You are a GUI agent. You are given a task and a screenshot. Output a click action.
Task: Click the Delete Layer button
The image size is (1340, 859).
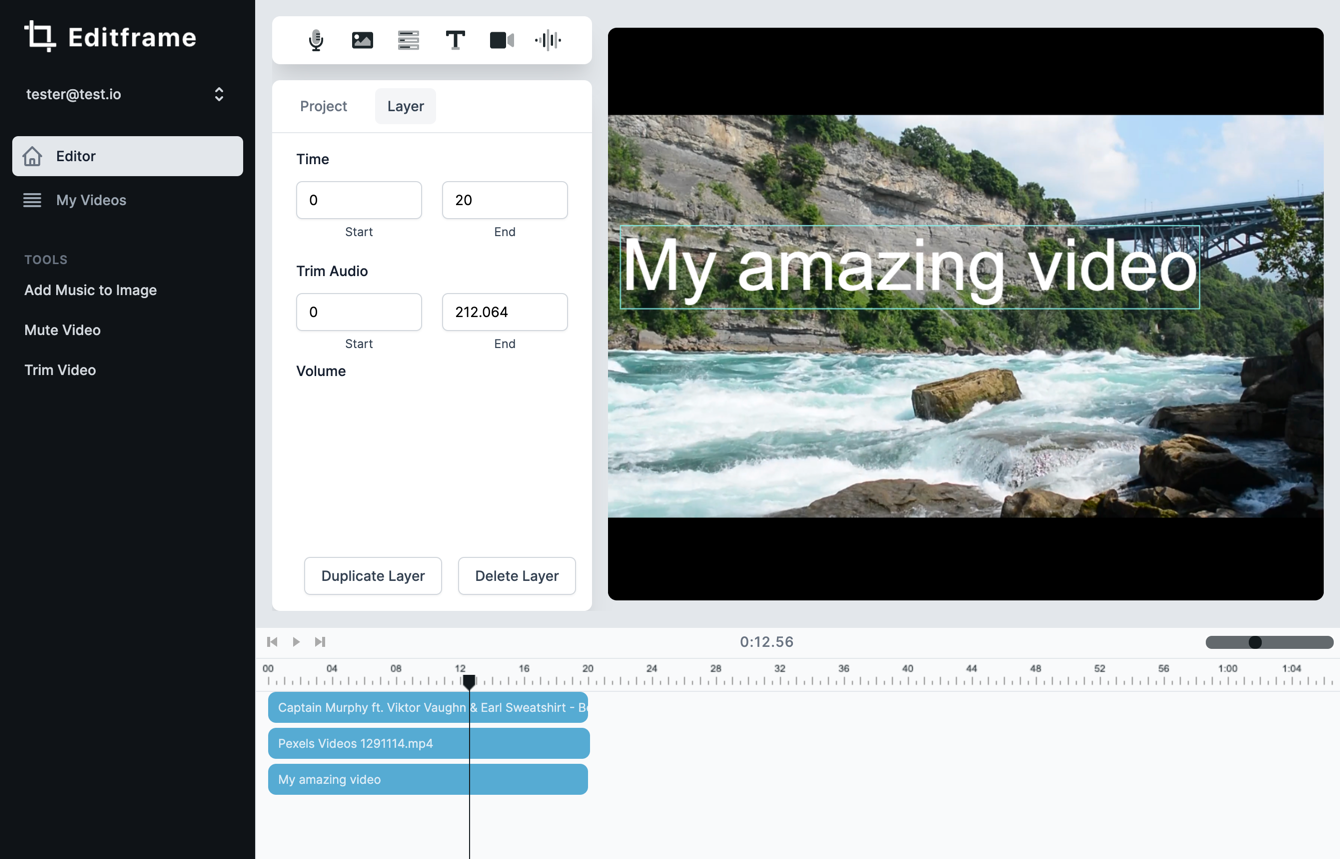click(x=517, y=576)
